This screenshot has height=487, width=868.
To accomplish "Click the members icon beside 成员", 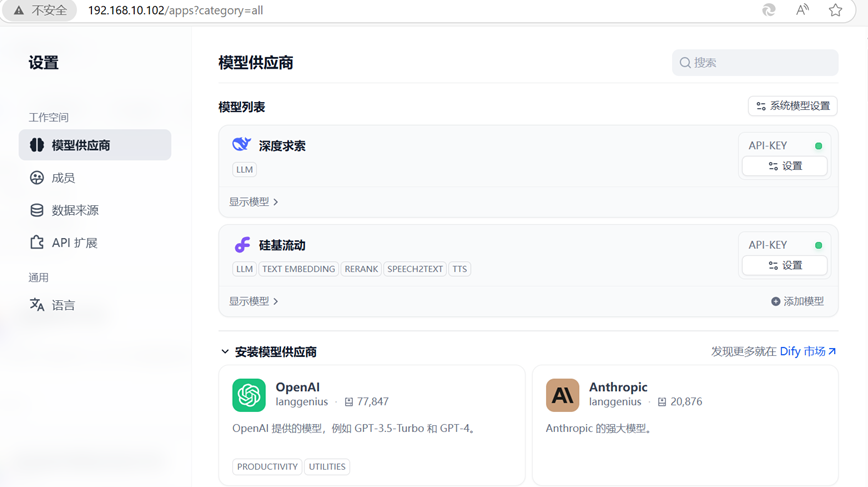I will click(x=37, y=178).
